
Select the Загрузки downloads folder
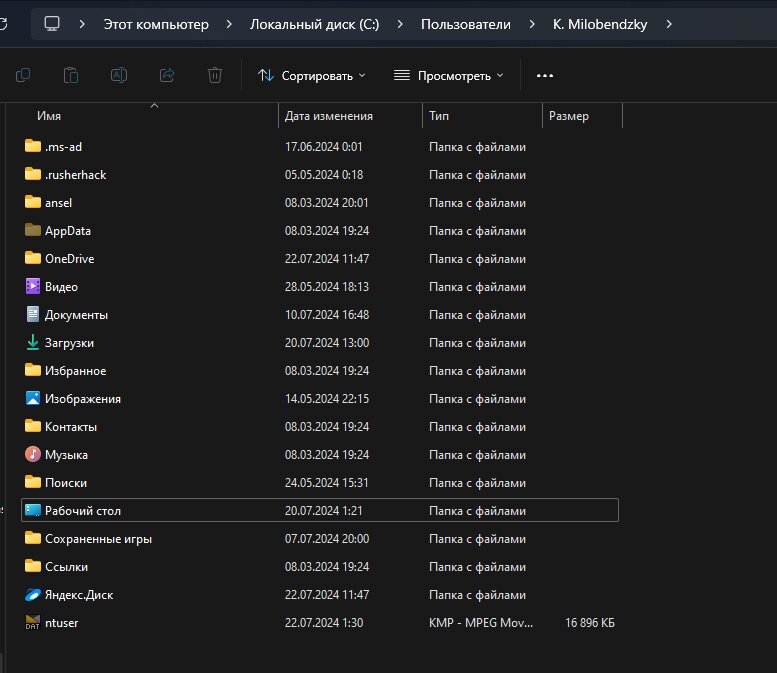click(x=320, y=342)
